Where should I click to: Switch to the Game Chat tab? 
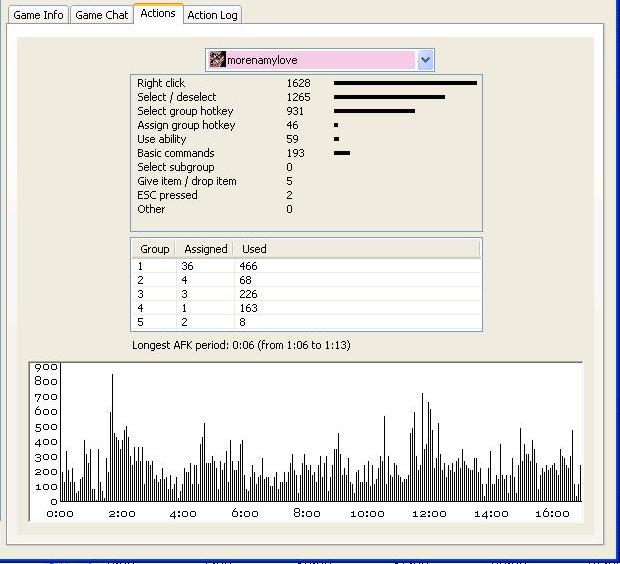click(x=102, y=15)
